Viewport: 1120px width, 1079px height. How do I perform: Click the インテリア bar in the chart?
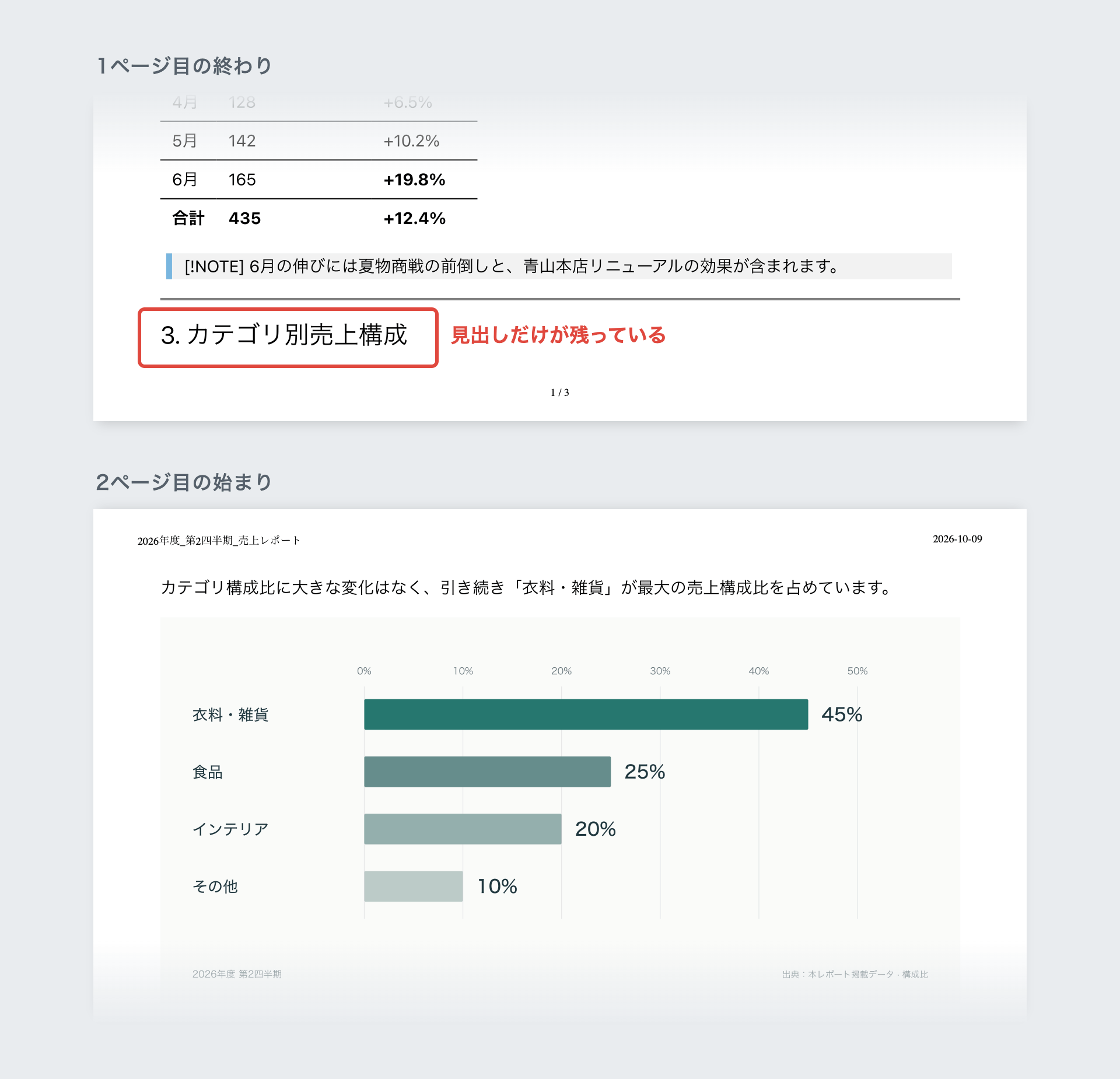463,829
